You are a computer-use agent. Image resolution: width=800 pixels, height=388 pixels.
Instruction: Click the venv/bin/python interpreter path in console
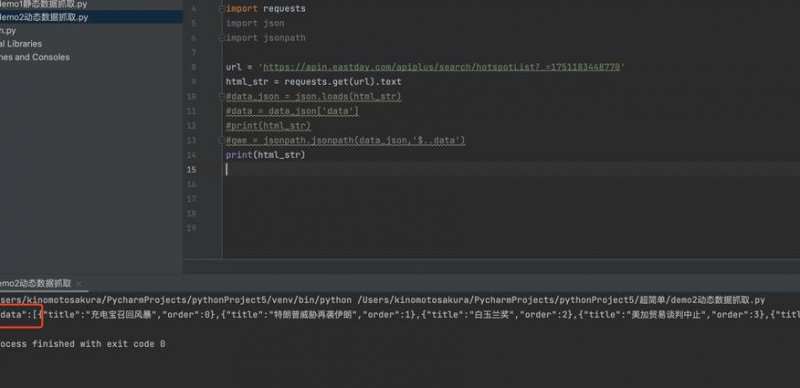[x=176, y=300]
